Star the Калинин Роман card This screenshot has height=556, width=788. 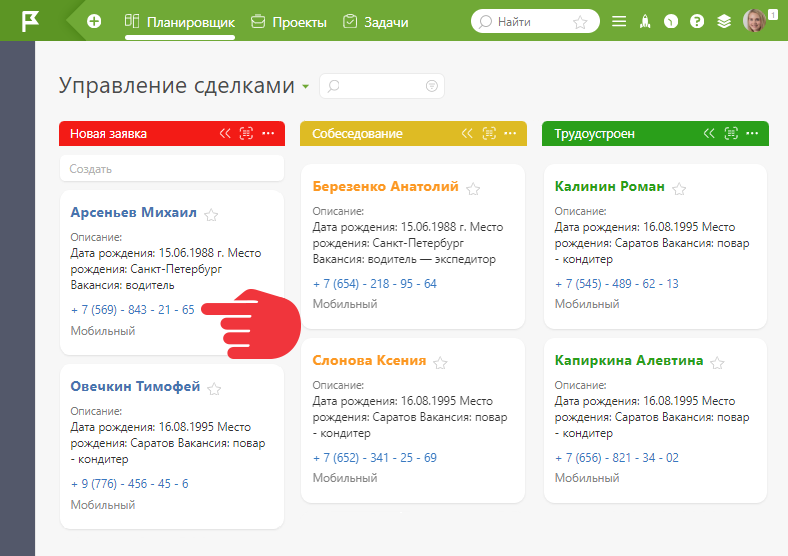point(679,189)
